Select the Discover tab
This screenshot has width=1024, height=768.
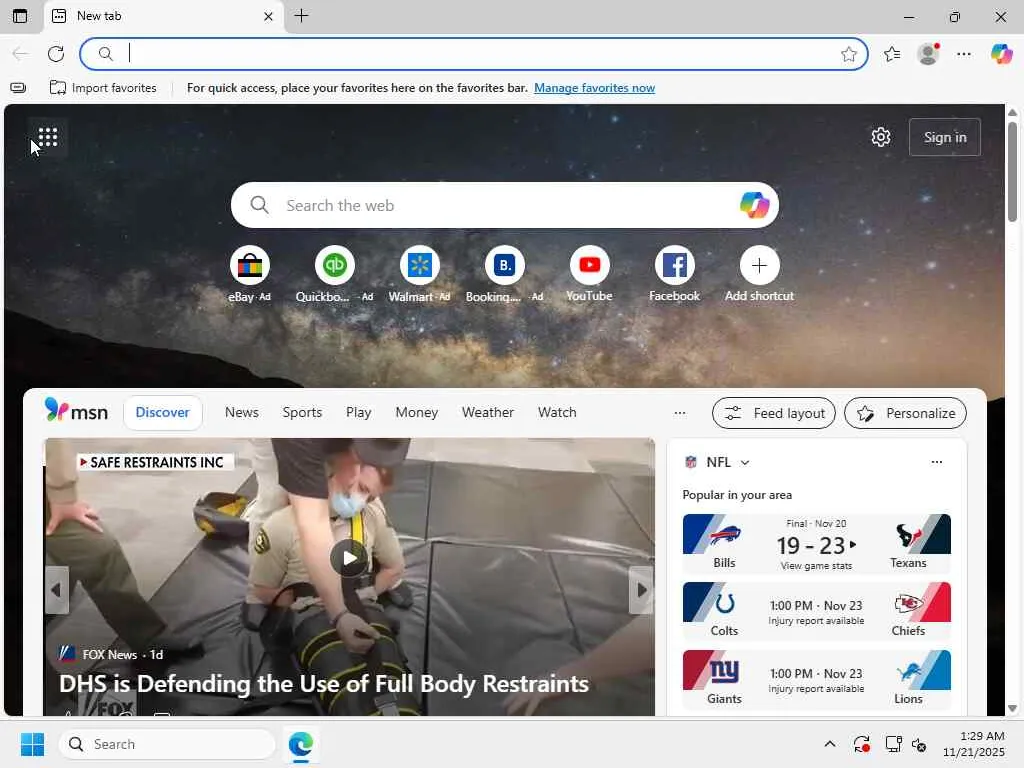[163, 413]
